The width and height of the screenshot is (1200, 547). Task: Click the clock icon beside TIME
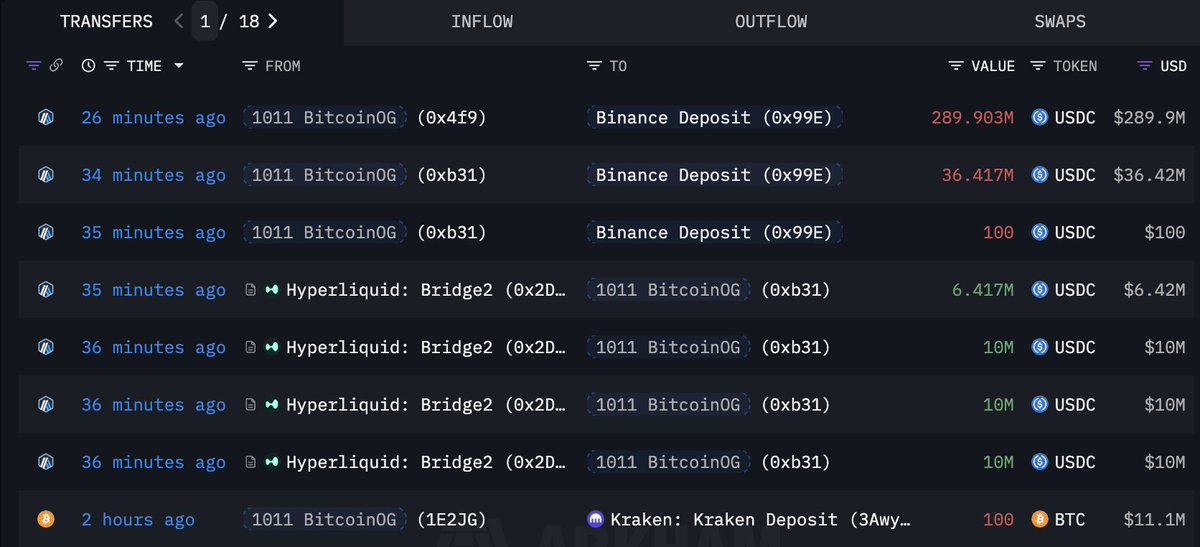pos(88,66)
